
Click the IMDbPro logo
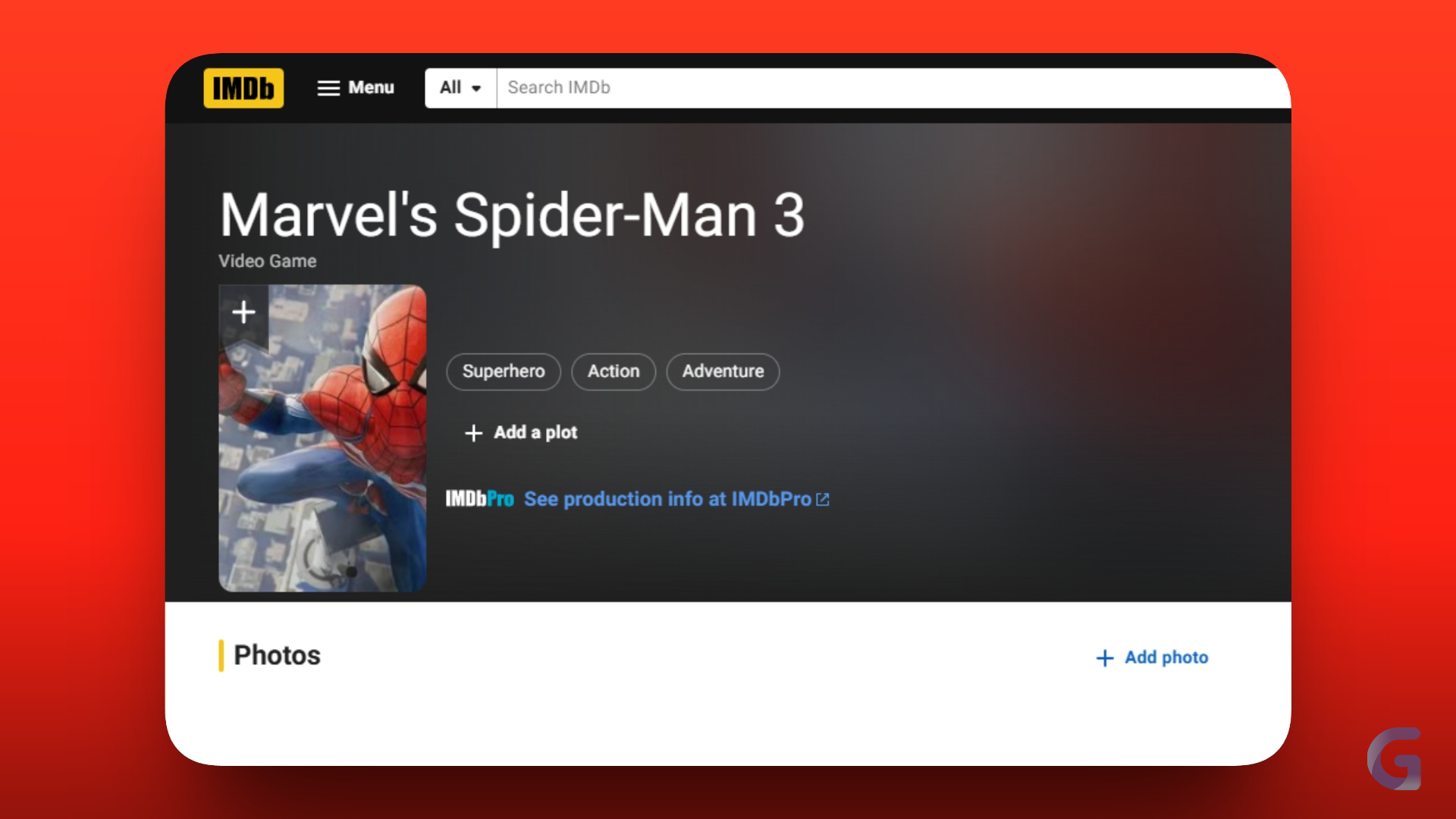479,499
